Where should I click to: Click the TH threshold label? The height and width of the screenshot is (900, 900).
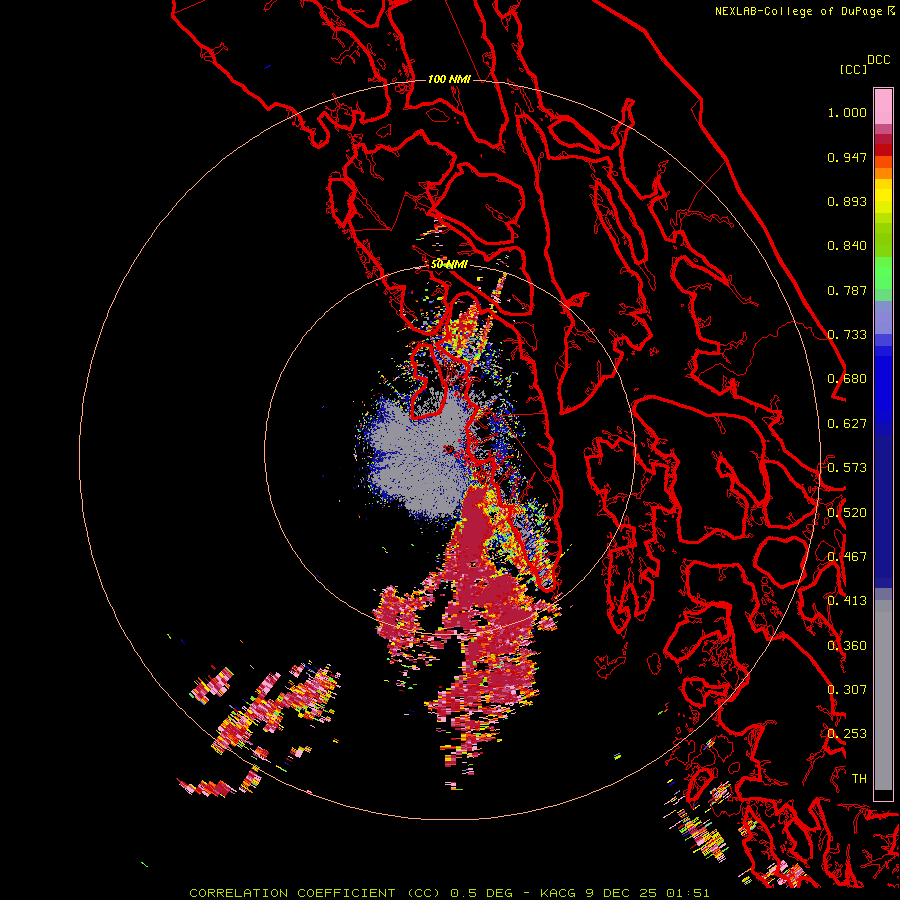coord(859,779)
